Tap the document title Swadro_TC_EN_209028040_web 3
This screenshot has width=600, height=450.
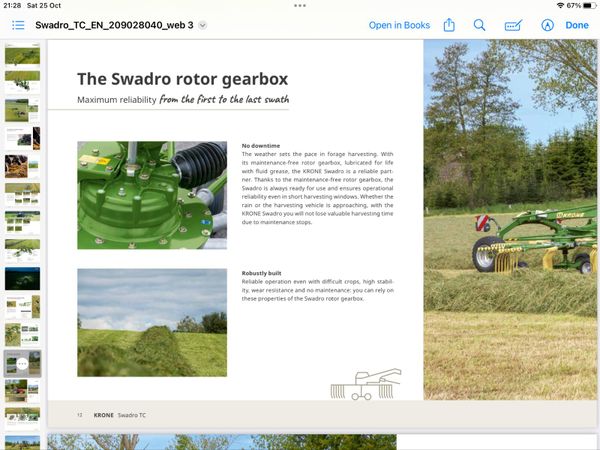click(114, 25)
